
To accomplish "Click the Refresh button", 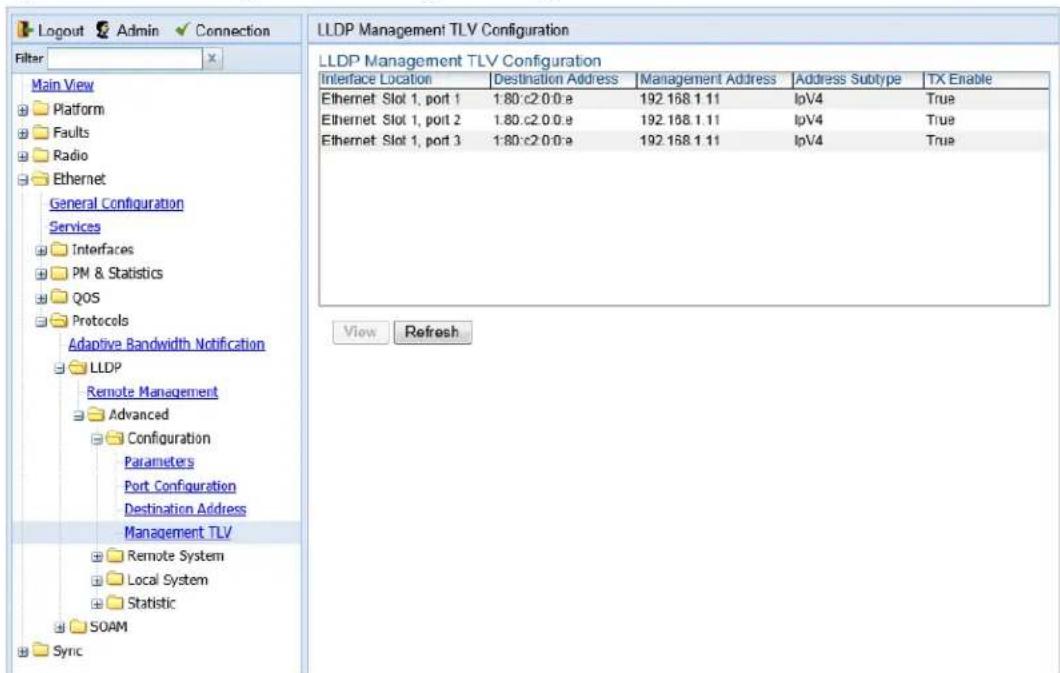I will (x=433, y=332).
